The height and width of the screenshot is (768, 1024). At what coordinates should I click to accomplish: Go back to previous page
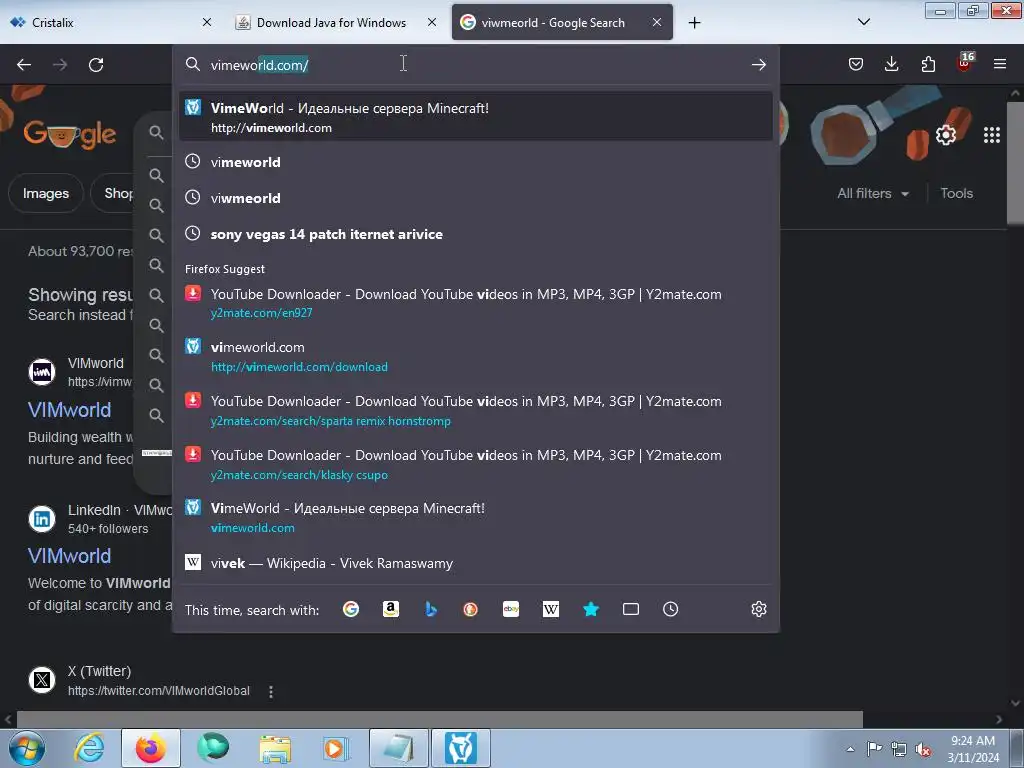24,65
